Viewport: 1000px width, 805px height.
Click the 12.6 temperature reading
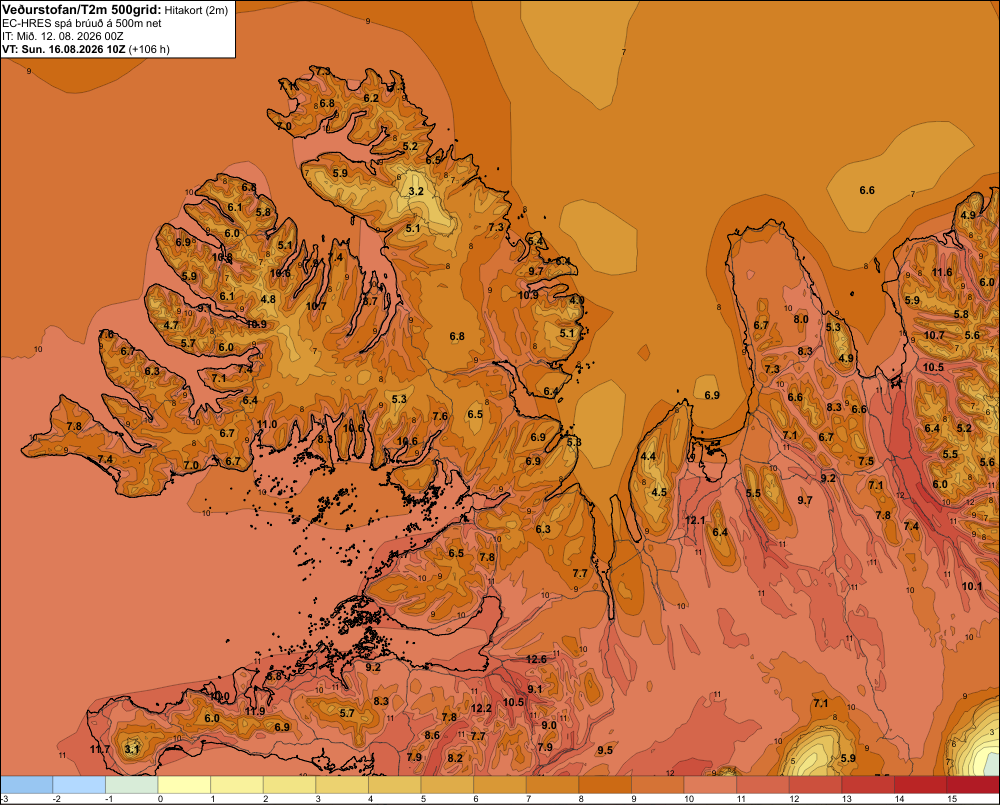(536, 659)
